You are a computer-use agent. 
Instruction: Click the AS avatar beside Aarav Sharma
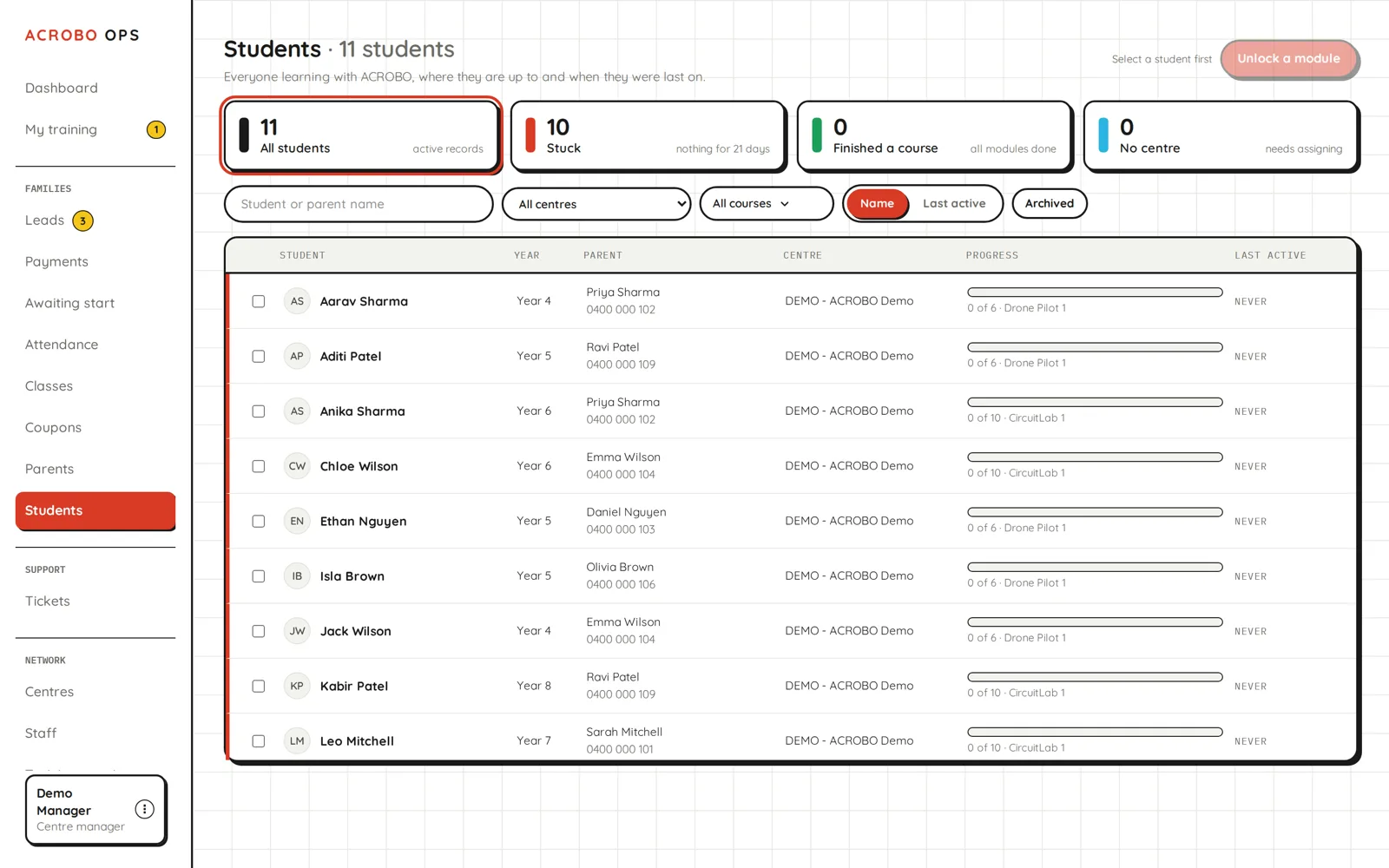(297, 301)
